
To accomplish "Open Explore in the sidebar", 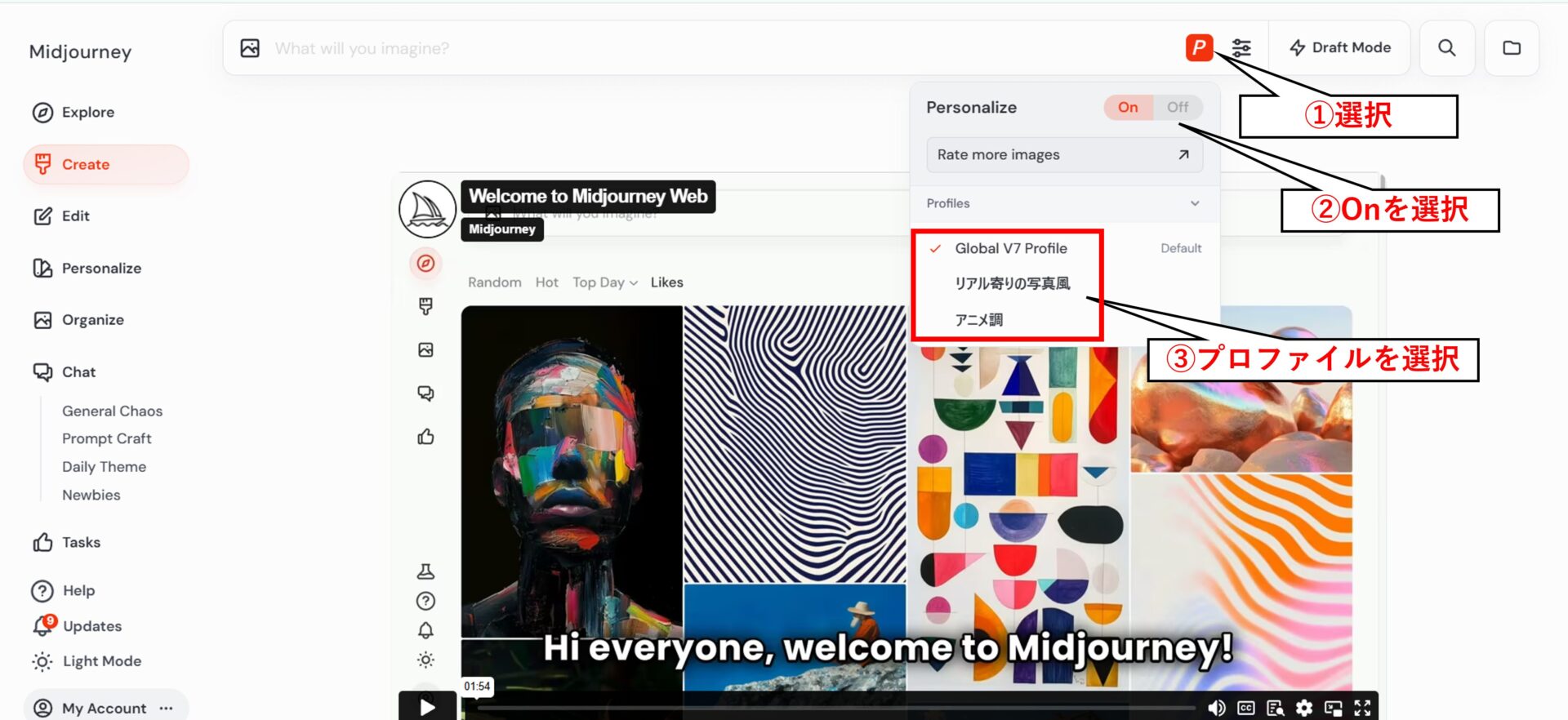I will point(73,112).
